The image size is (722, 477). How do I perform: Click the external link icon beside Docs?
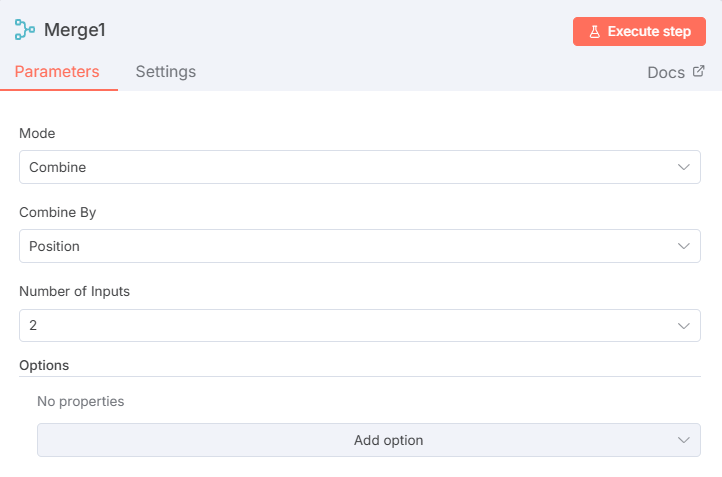699,71
